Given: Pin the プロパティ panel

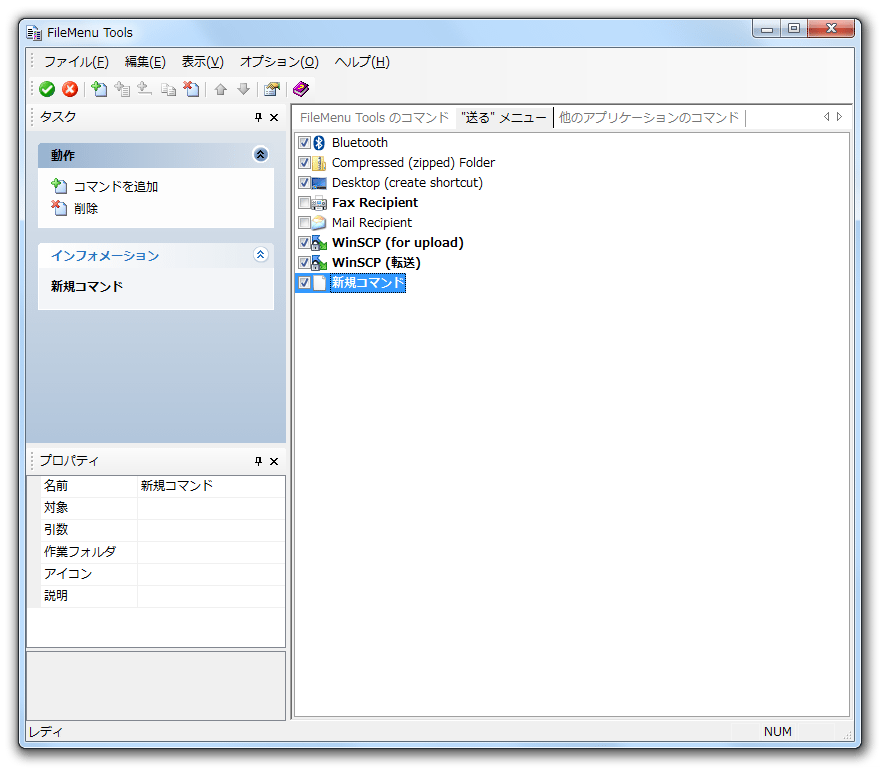Looking at the screenshot, I should coord(258,461).
